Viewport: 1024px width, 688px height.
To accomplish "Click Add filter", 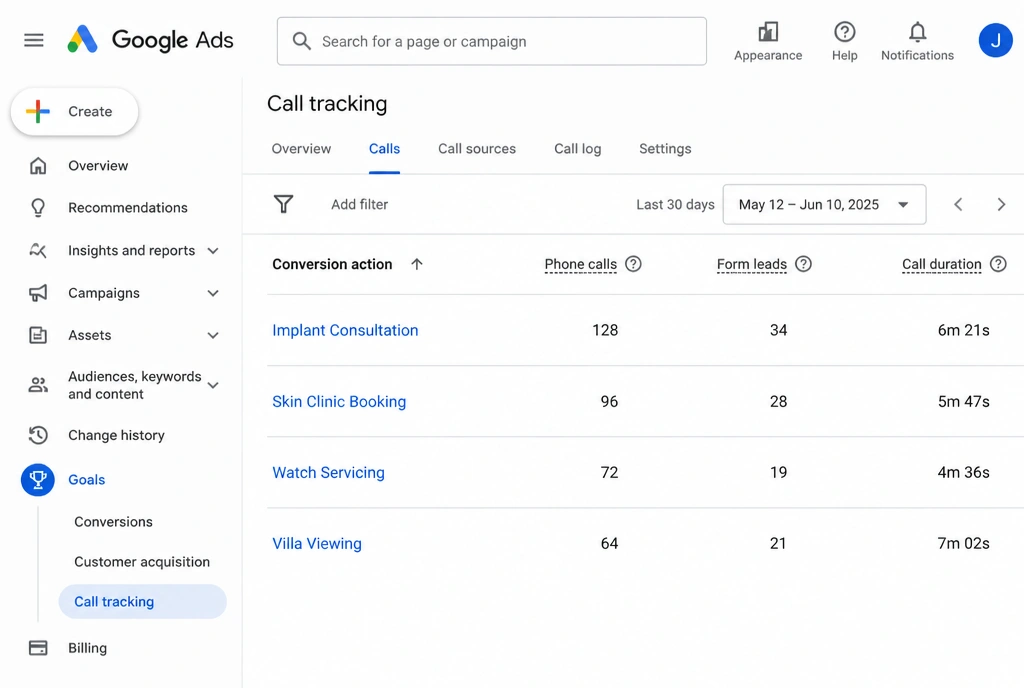I will click(x=359, y=204).
